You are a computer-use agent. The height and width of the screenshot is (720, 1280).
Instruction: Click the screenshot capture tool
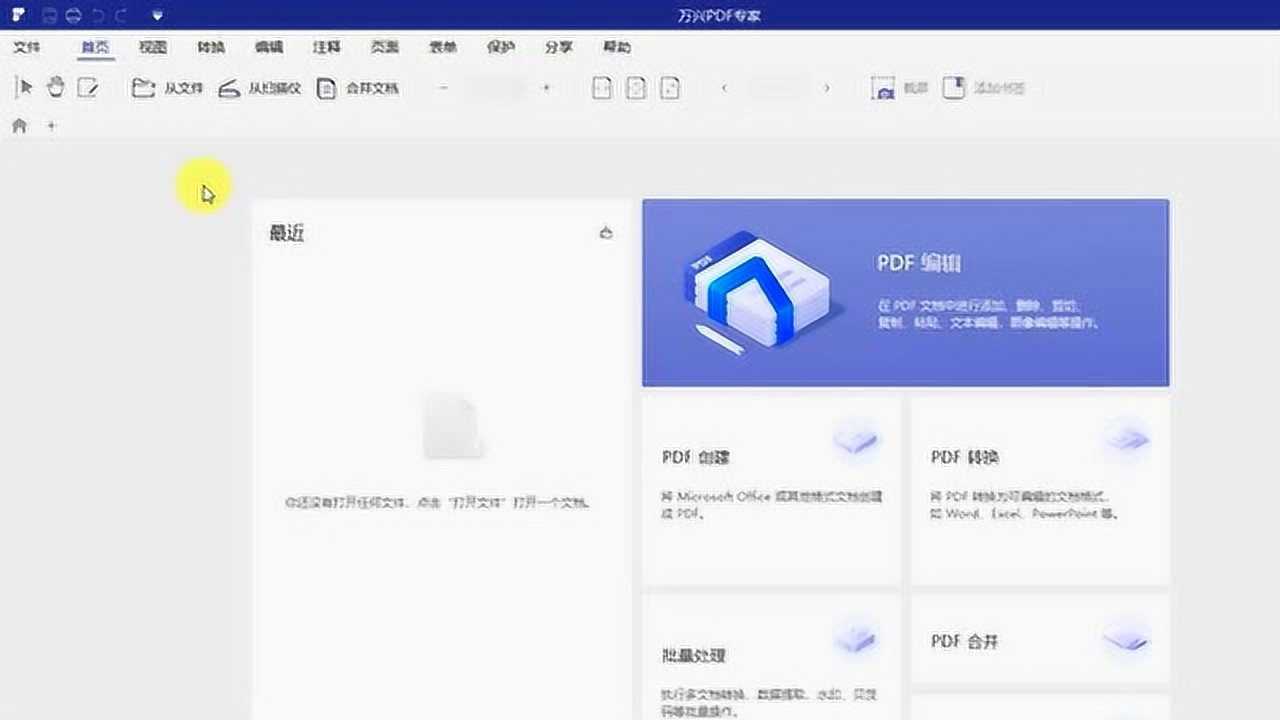click(899, 88)
